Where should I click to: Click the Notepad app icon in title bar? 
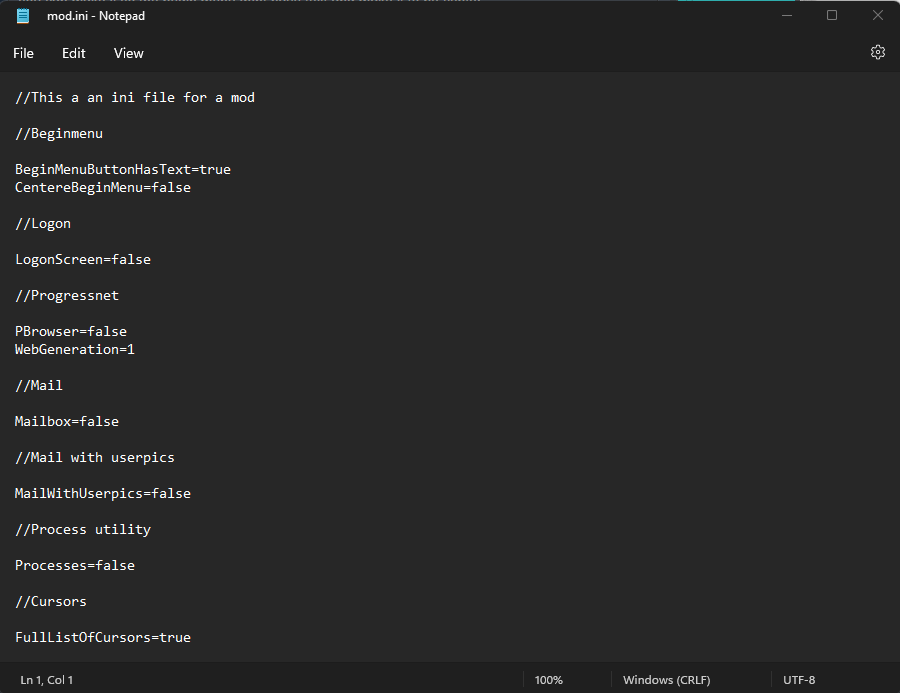click(23, 16)
